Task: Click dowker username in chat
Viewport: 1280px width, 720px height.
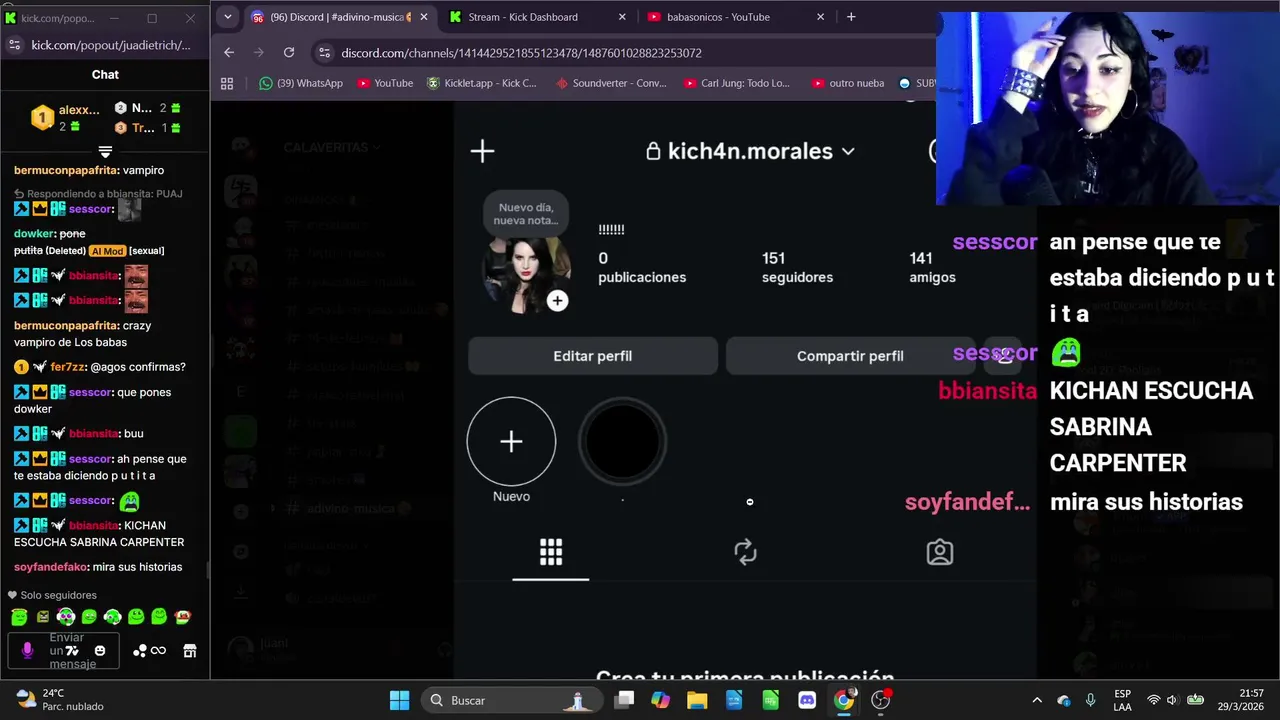Action: pyautogui.click(x=33, y=234)
